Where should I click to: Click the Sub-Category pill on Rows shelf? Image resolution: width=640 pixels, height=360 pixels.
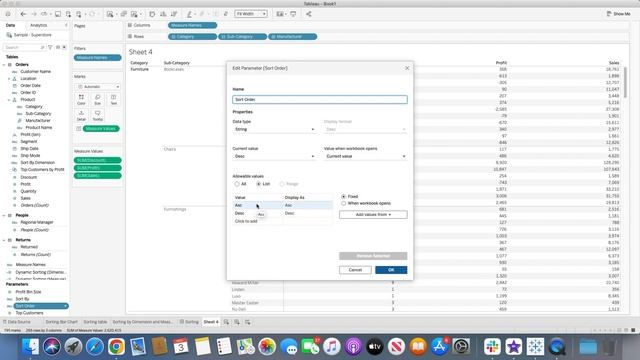pos(242,37)
